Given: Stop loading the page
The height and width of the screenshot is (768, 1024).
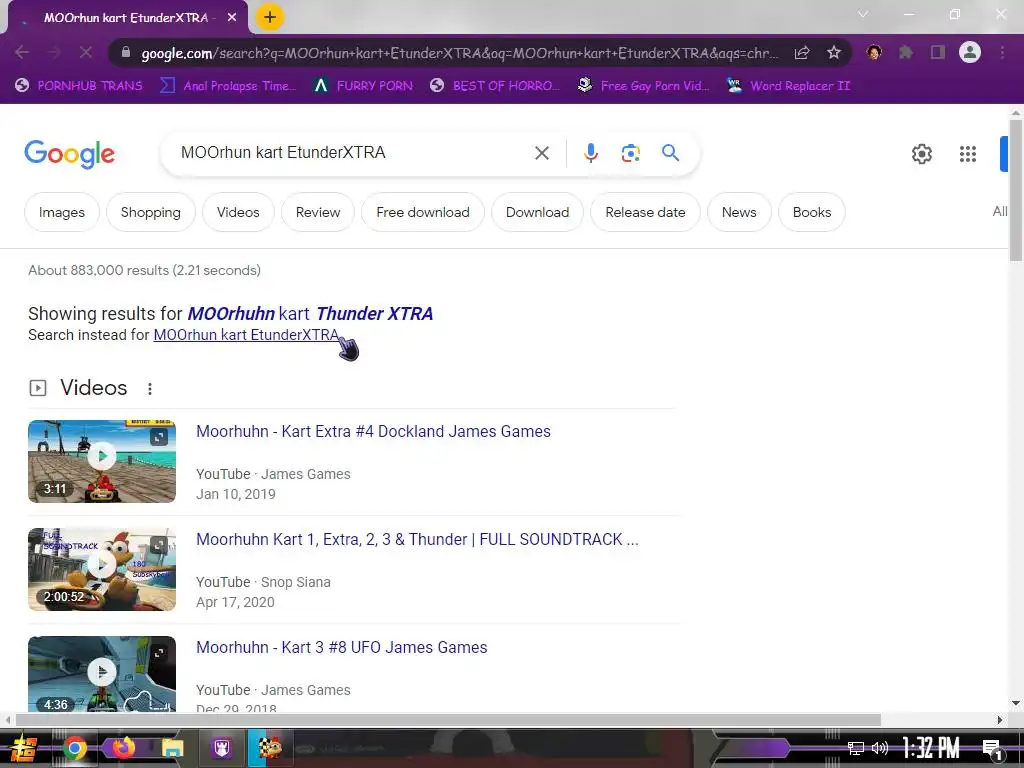Looking at the screenshot, I should [x=86, y=52].
